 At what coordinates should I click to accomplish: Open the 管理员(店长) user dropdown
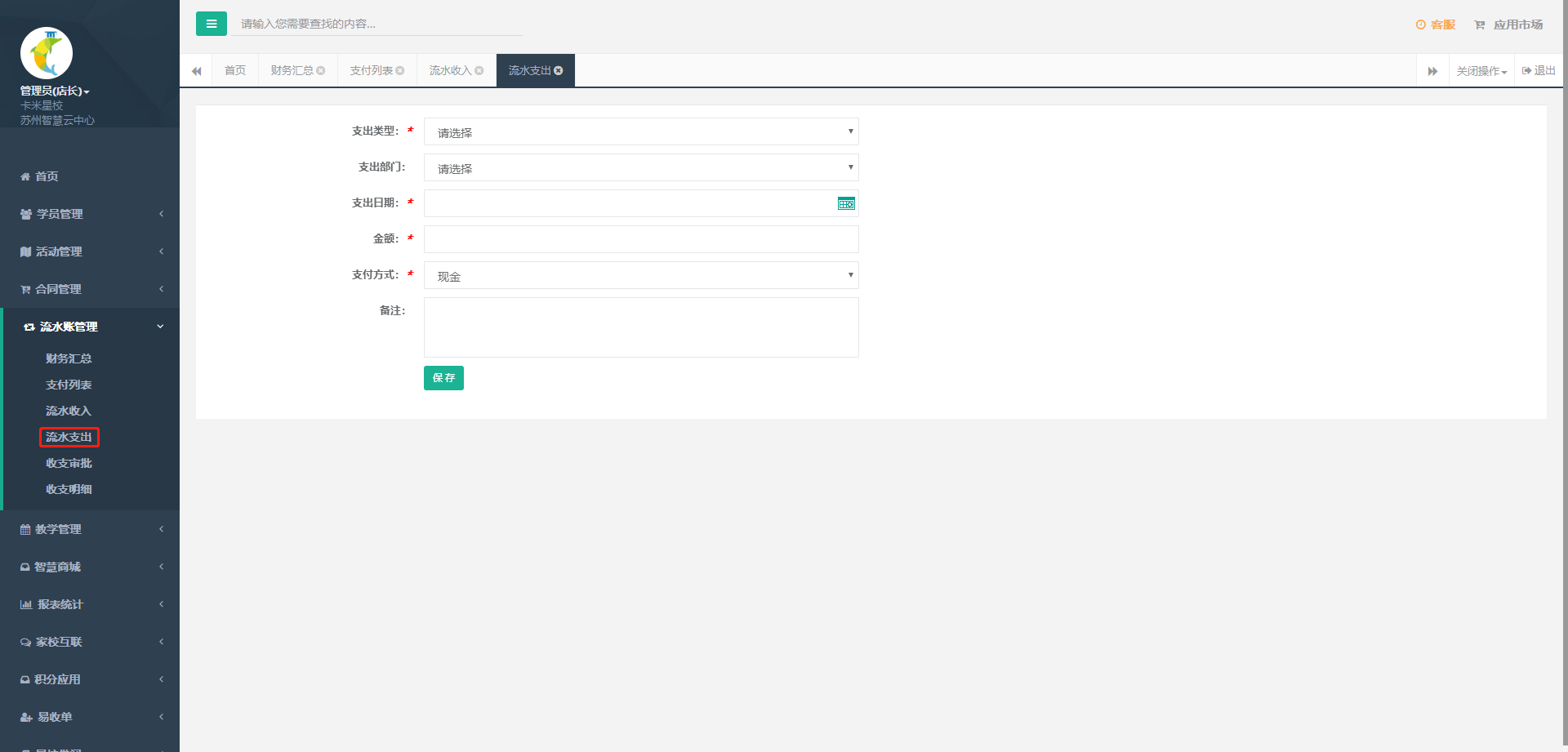coord(55,91)
